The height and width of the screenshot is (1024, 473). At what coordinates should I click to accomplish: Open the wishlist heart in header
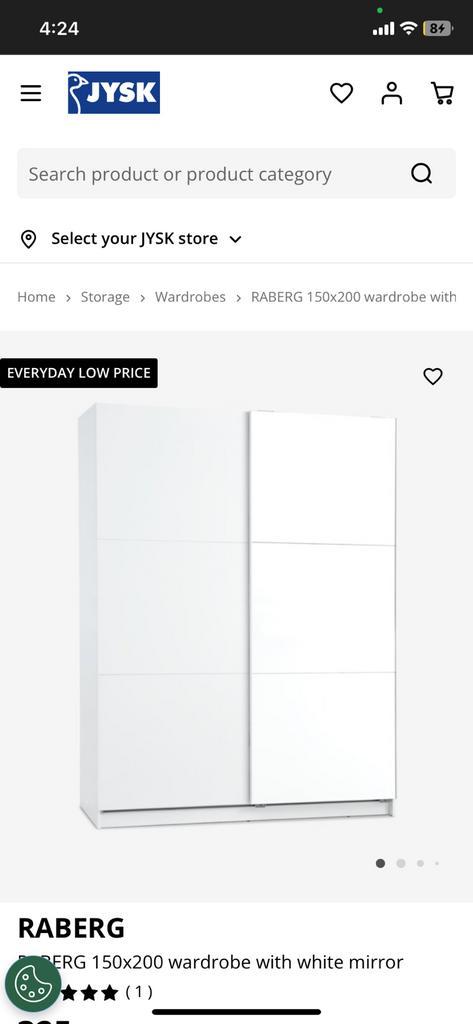coord(341,93)
